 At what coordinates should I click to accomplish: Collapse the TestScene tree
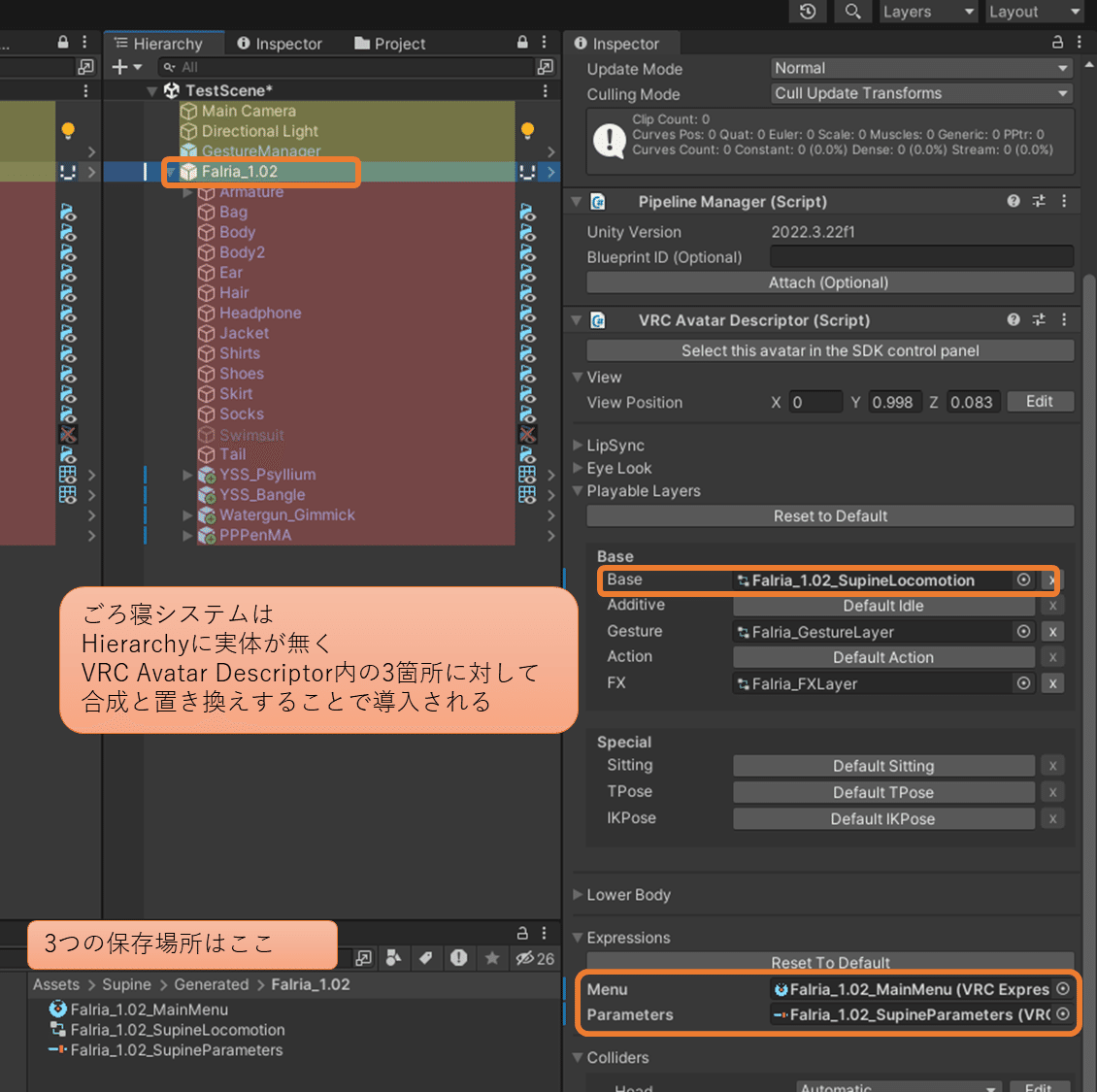click(x=151, y=91)
